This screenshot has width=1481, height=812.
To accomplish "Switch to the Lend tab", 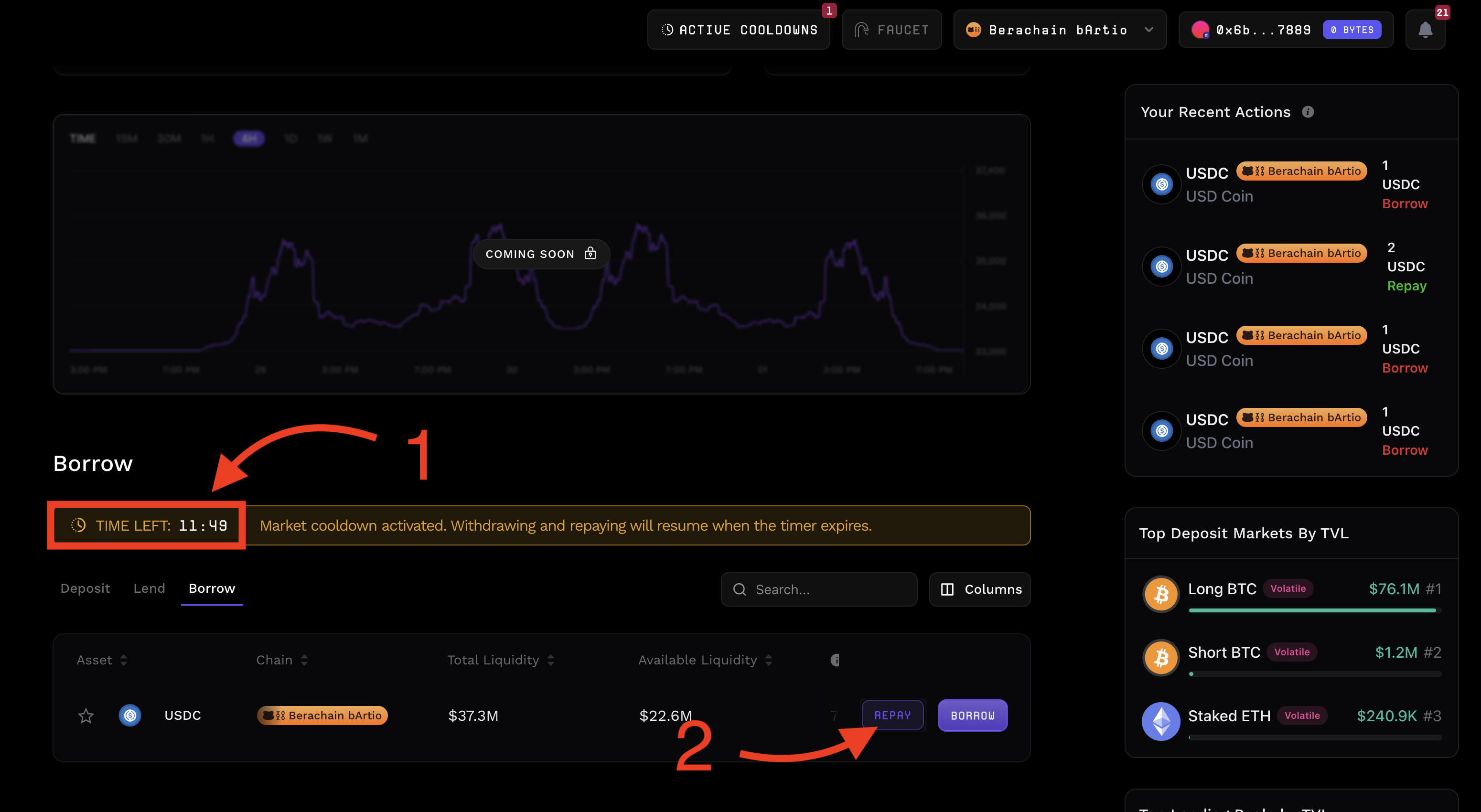I will (149, 588).
